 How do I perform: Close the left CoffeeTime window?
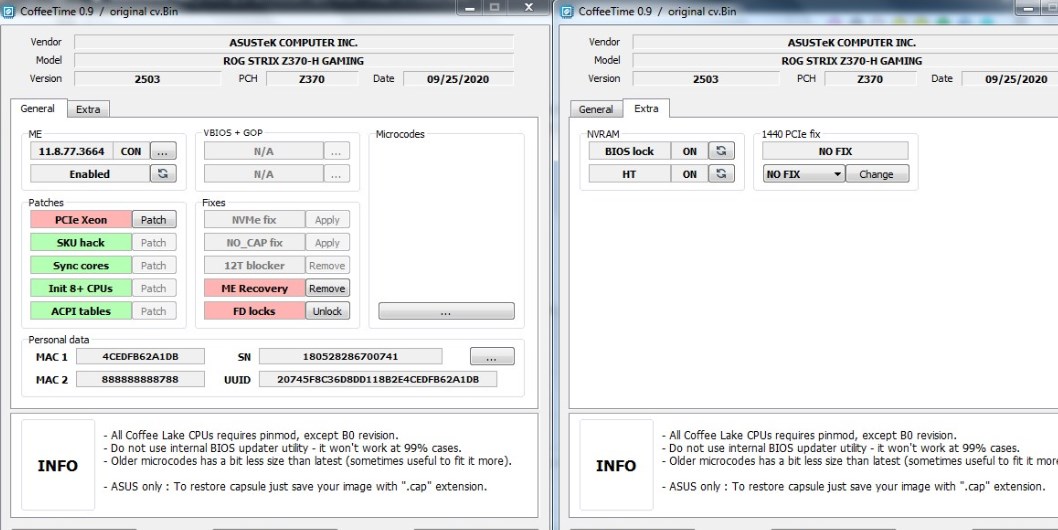(x=529, y=7)
